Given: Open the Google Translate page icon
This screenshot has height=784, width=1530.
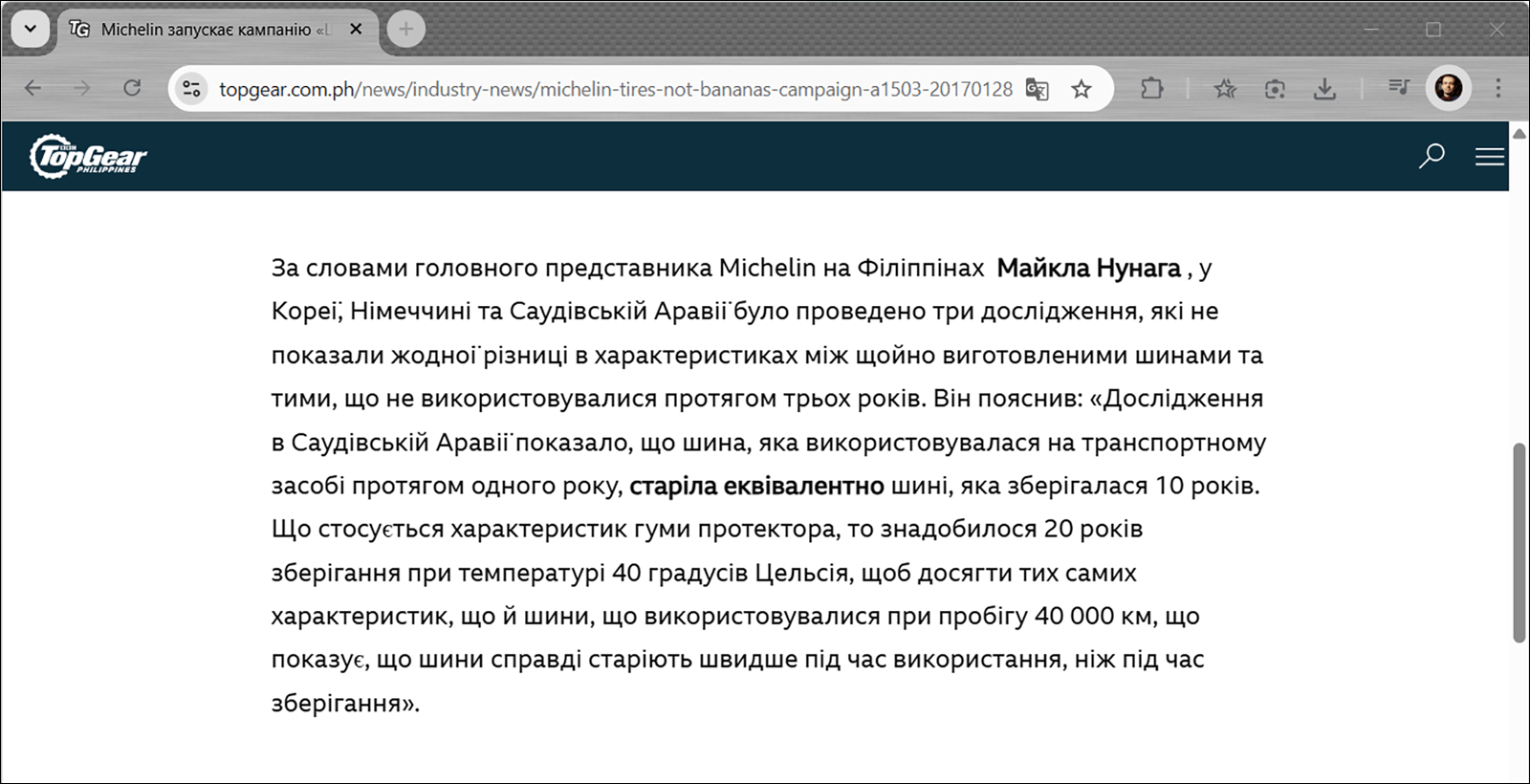Looking at the screenshot, I should coord(1038,89).
